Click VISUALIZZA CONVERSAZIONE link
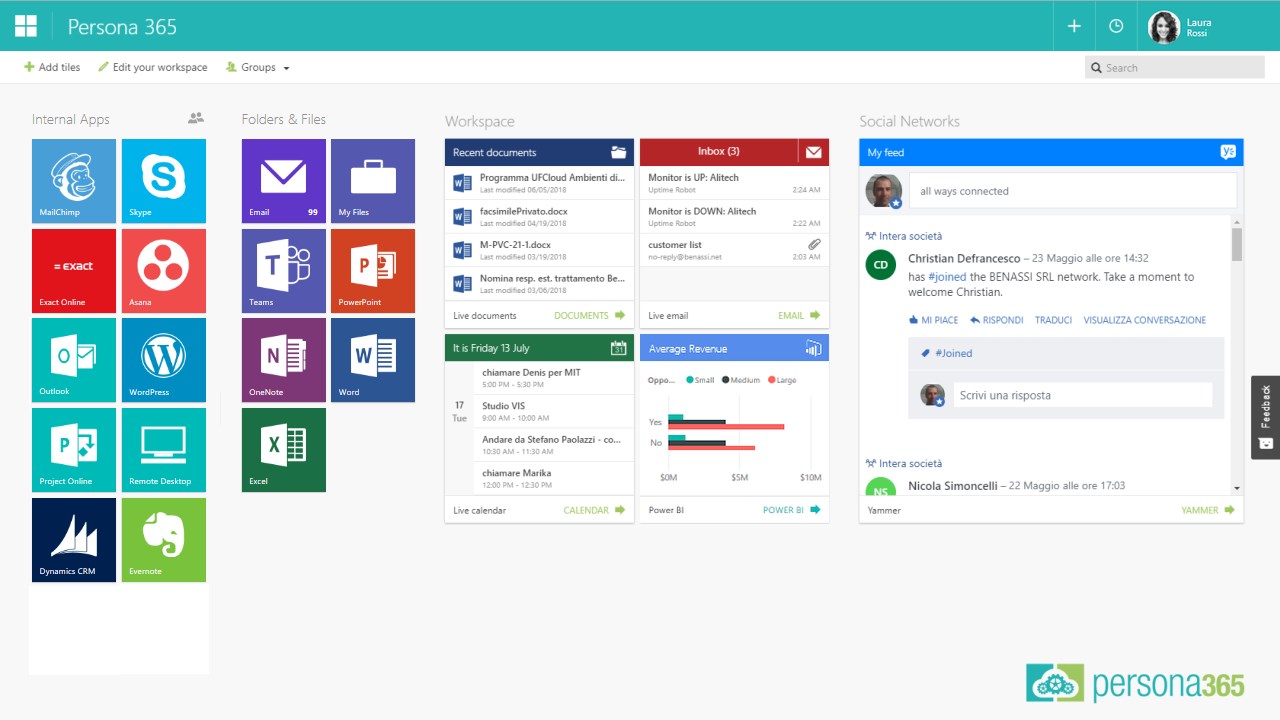 click(1144, 320)
